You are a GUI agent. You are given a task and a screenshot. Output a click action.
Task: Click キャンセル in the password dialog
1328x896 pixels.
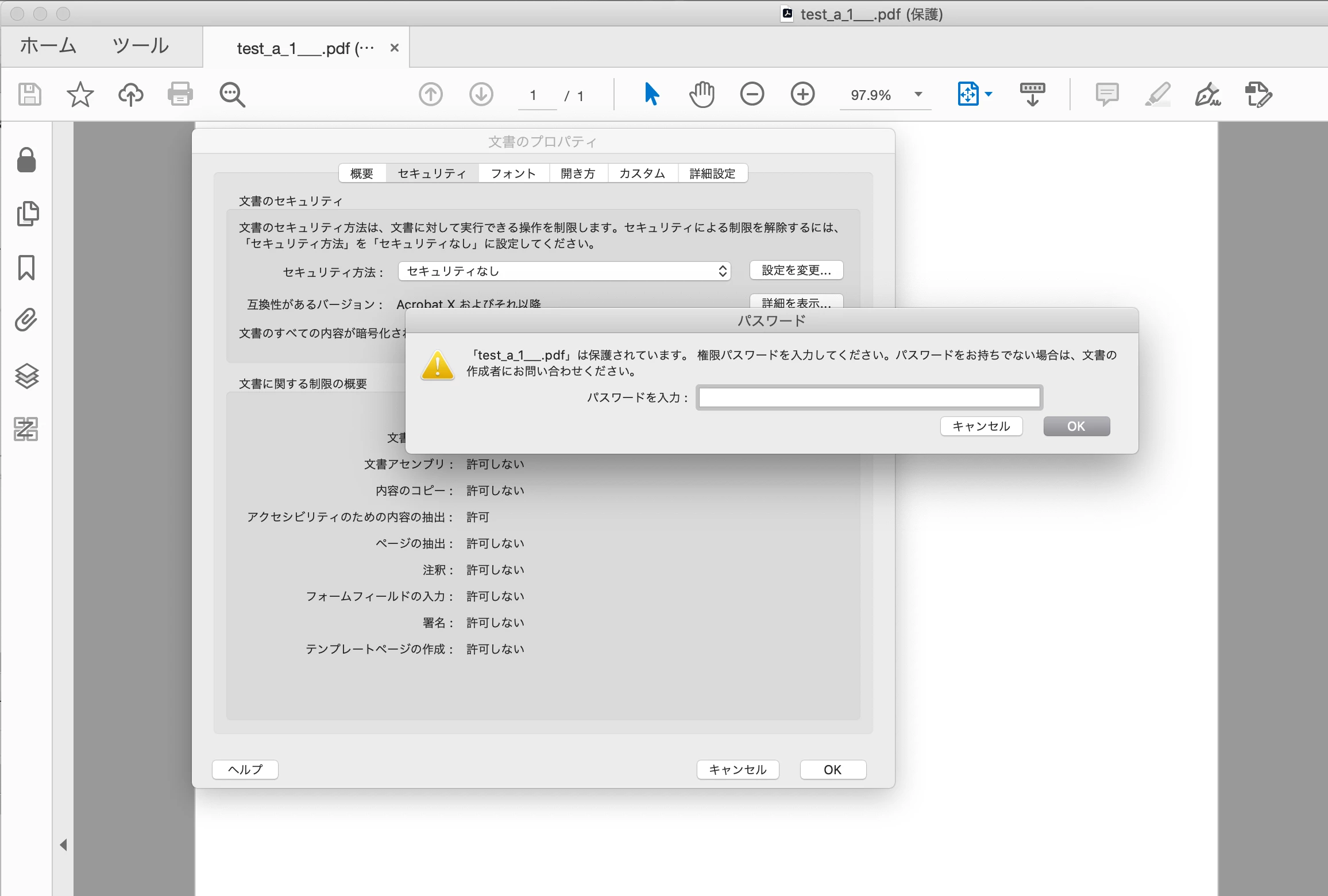(980, 426)
